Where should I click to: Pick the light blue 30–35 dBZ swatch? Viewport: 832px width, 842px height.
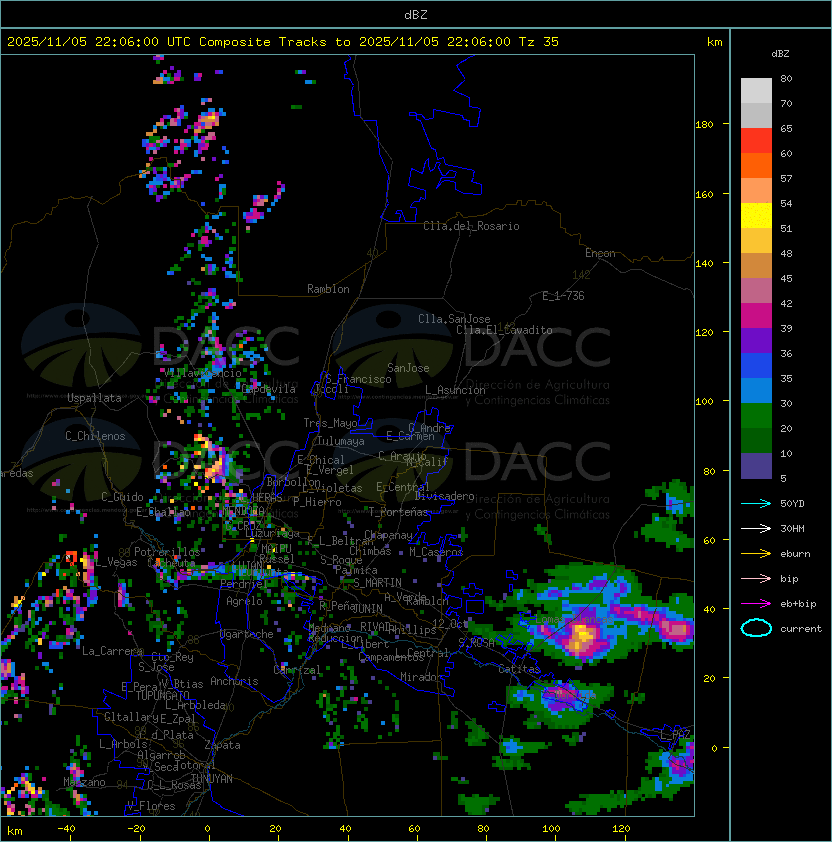pos(756,391)
